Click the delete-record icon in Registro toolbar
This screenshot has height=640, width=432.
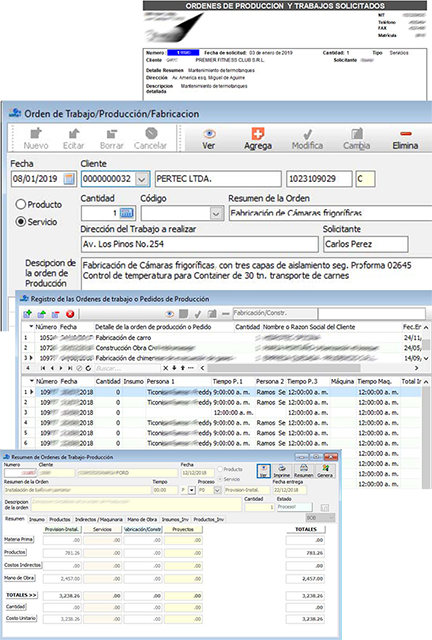tap(56, 314)
